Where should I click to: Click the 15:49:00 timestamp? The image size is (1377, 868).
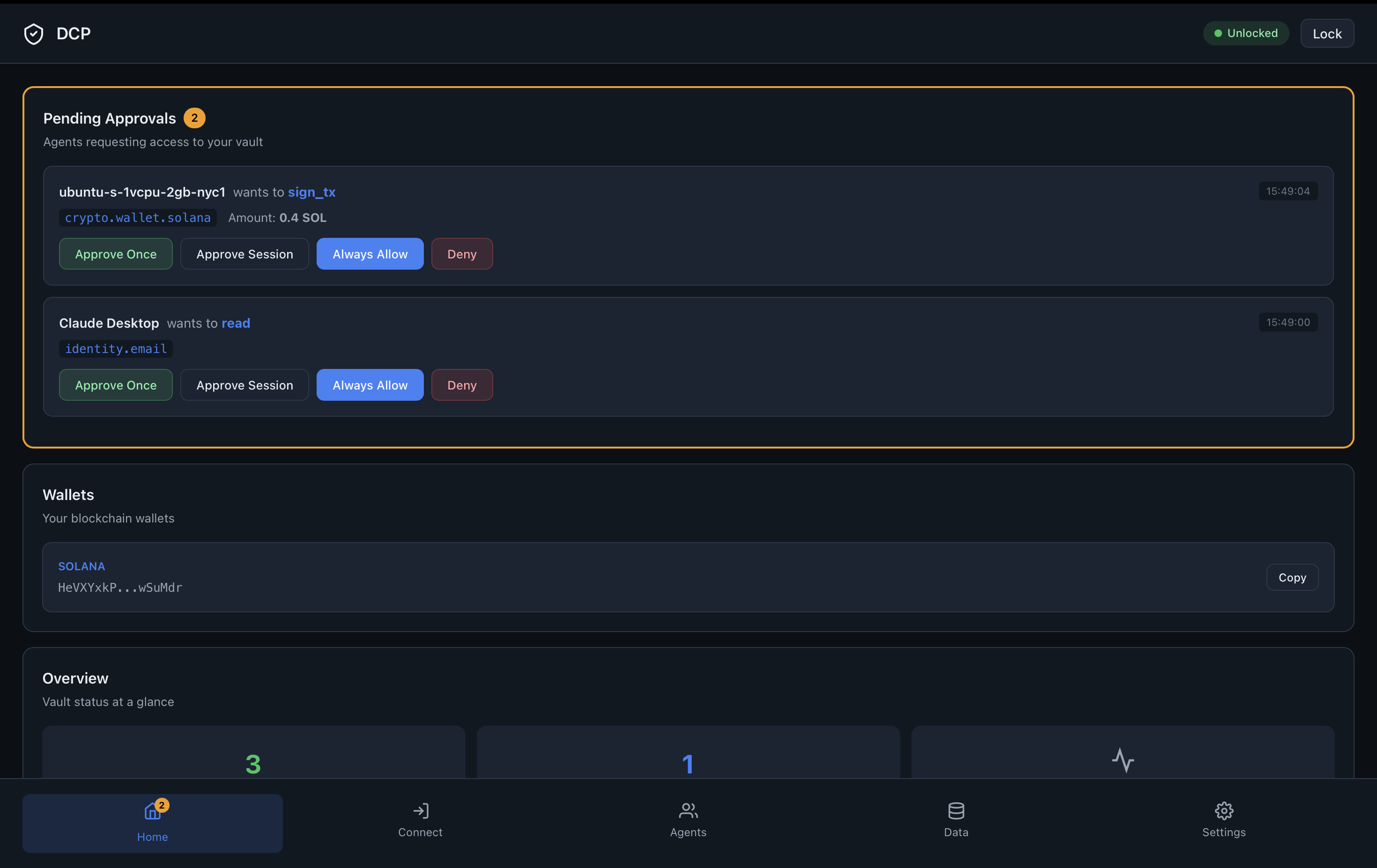tap(1288, 322)
